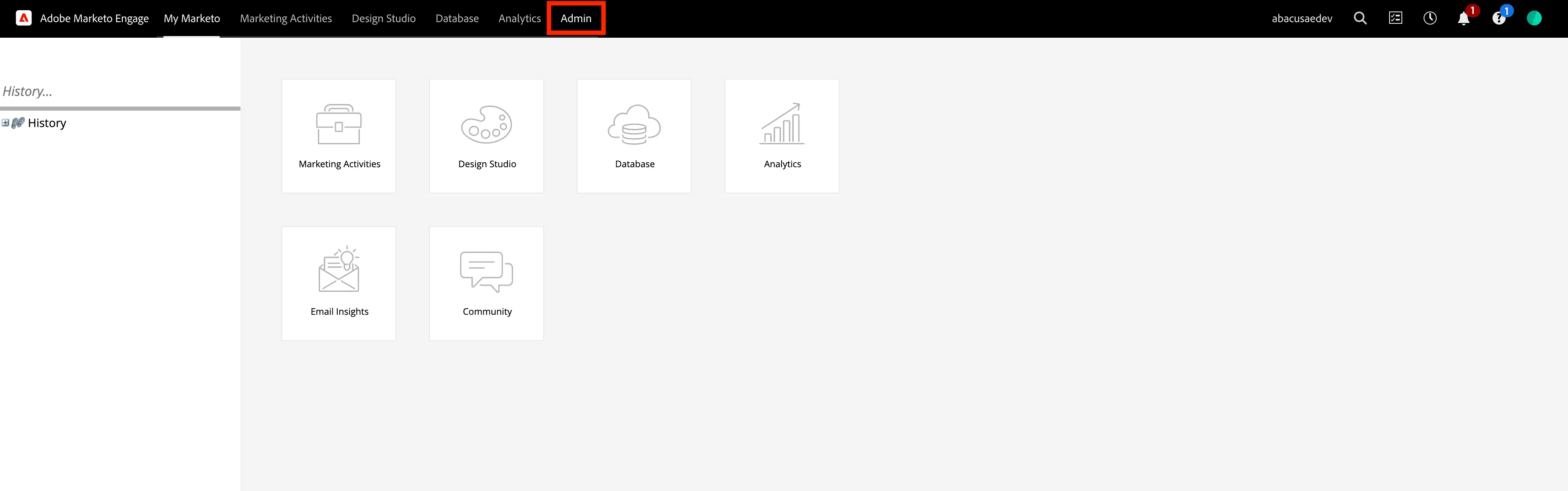Screen dimensions: 1568x491
Task: Open the search magnifier icon
Action: 1360,18
